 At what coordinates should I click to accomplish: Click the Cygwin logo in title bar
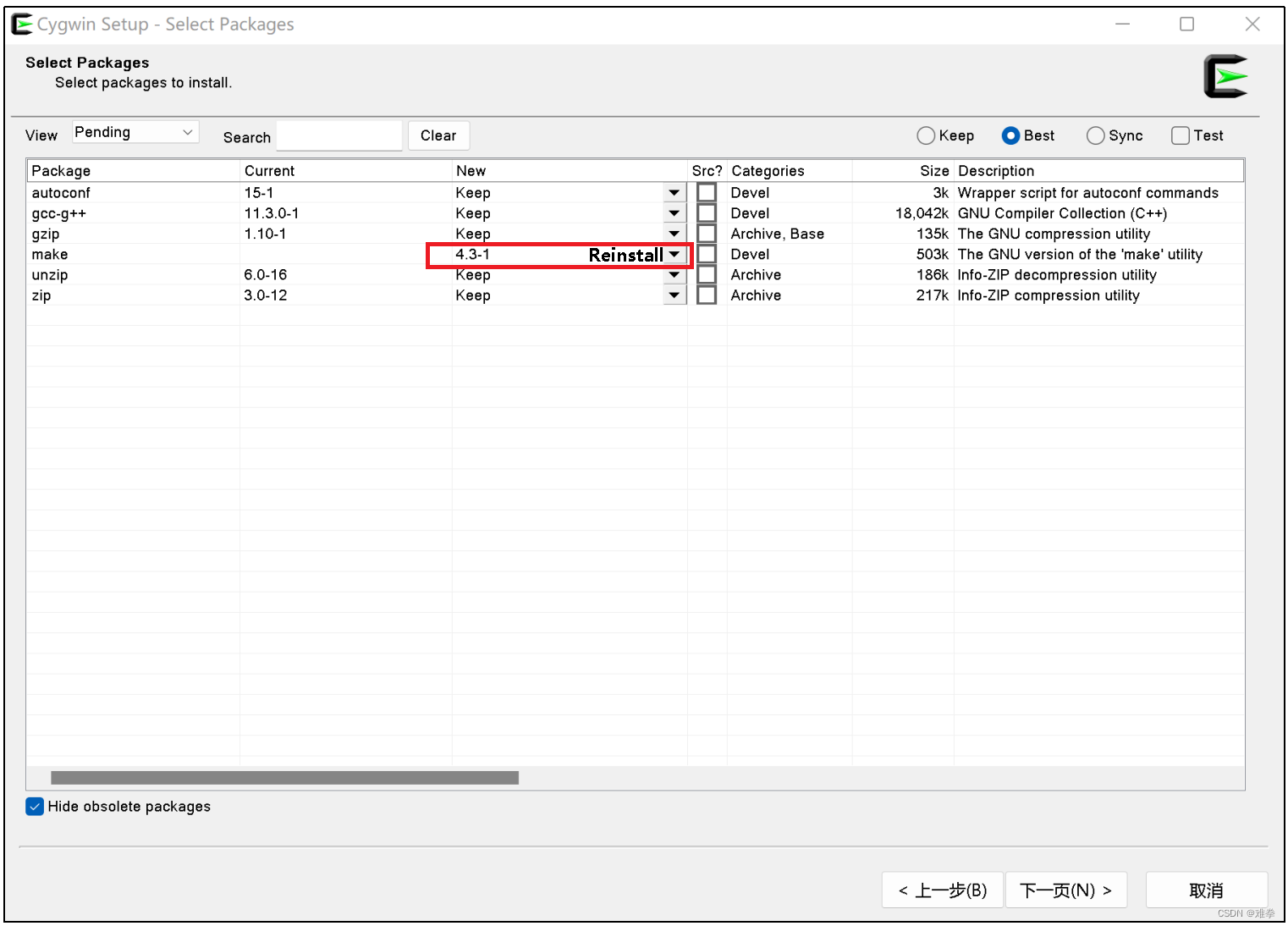click(22, 24)
